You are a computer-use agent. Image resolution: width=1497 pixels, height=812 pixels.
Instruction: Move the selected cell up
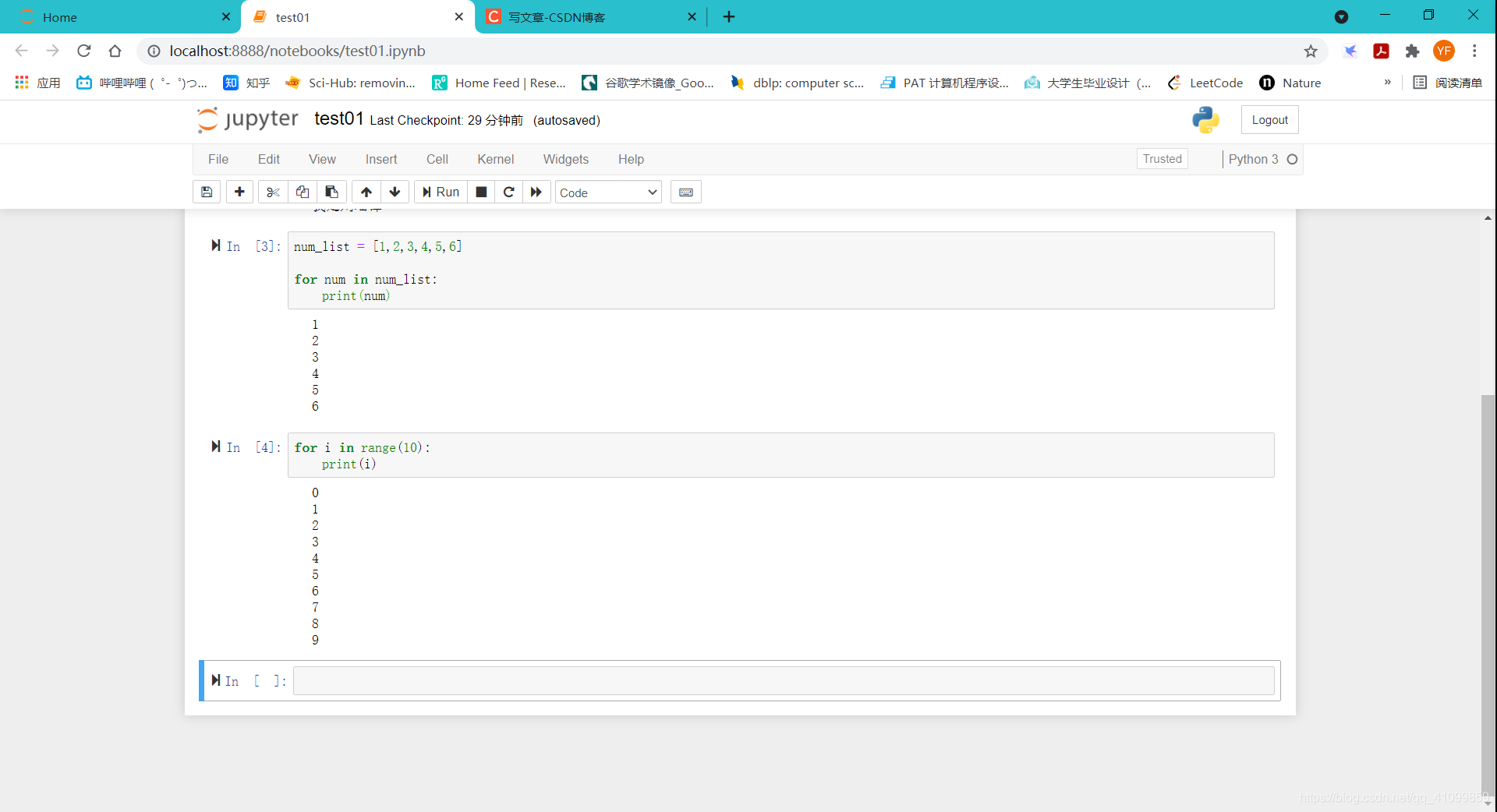366,192
